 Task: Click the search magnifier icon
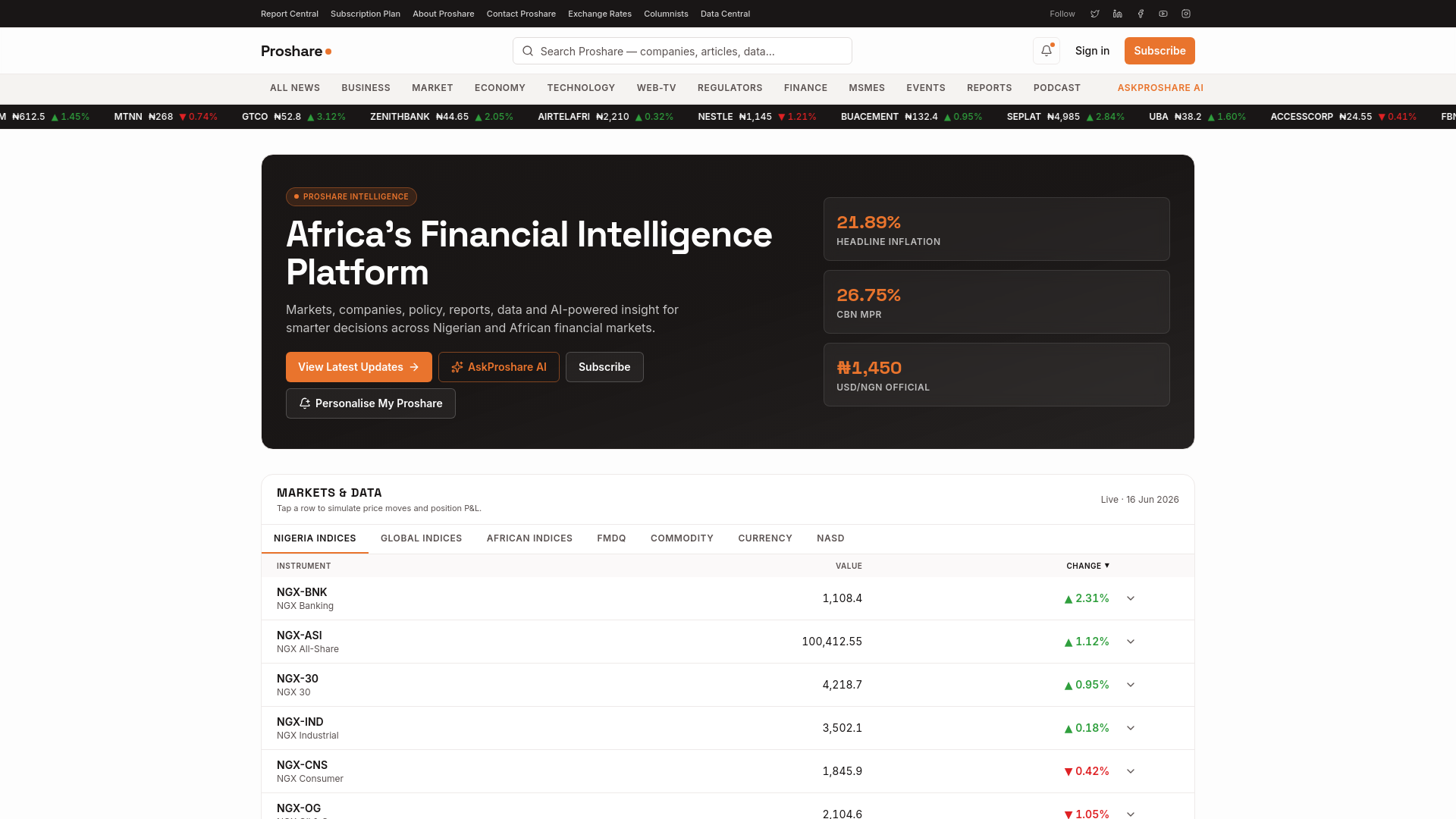tap(528, 51)
